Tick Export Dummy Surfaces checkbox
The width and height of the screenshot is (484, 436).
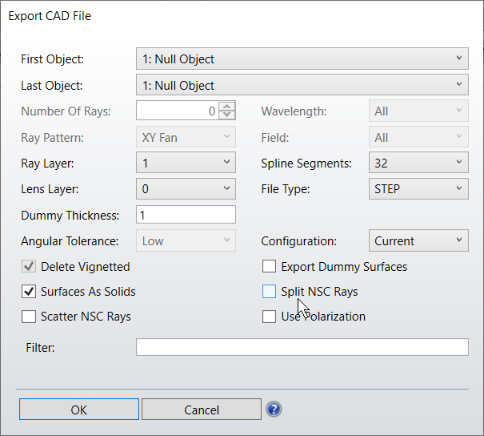point(269,266)
